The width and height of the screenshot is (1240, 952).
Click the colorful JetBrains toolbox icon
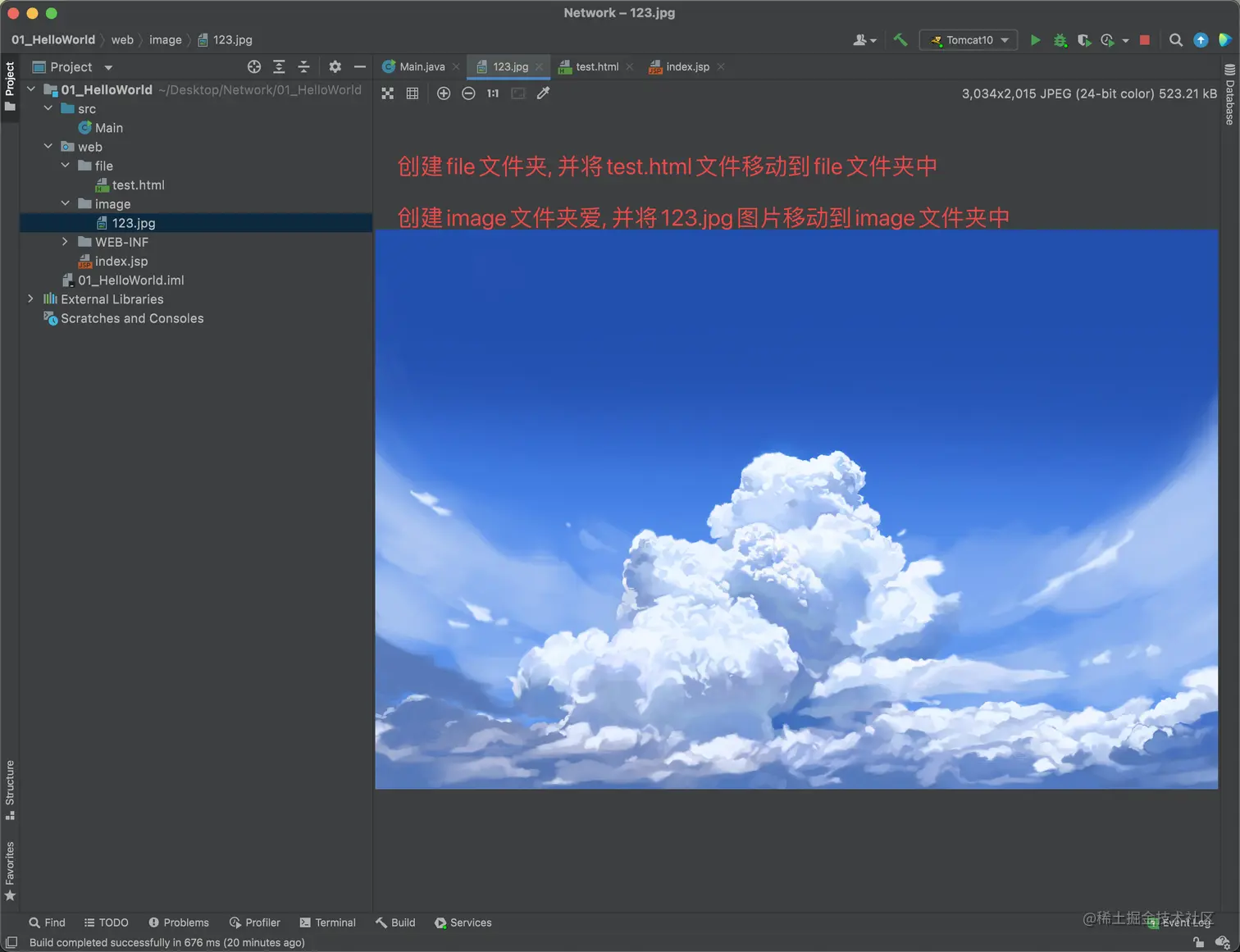coord(1224,39)
